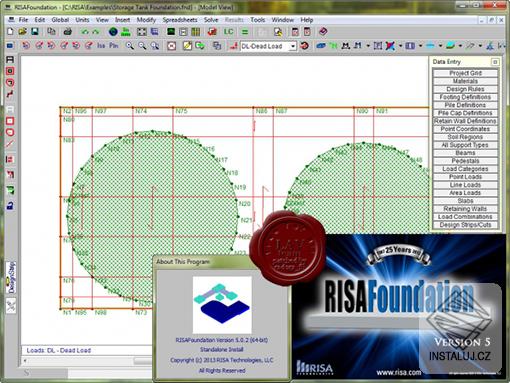Click the red square draw icon in sidebar
The height and width of the screenshot is (383, 510).
[x=10, y=121]
